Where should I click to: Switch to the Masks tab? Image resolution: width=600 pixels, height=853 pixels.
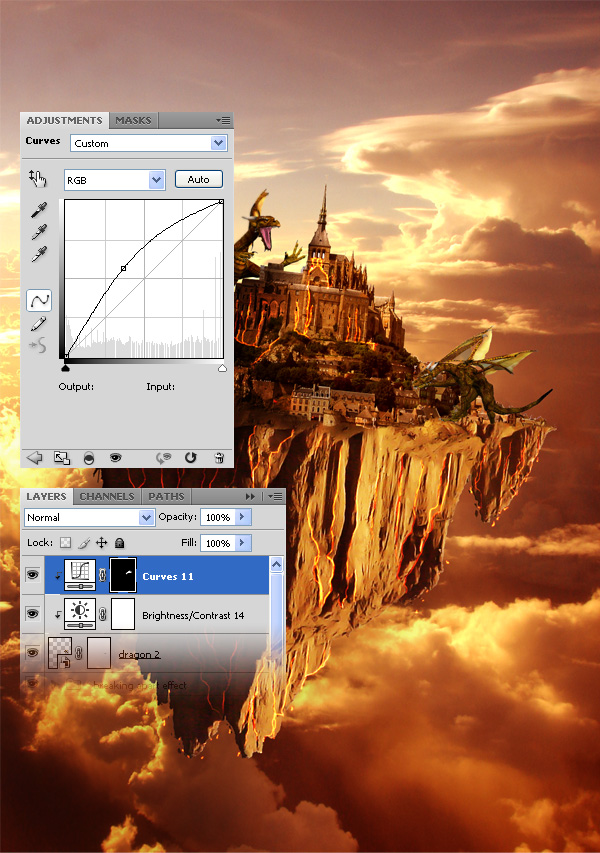pyautogui.click(x=133, y=120)
